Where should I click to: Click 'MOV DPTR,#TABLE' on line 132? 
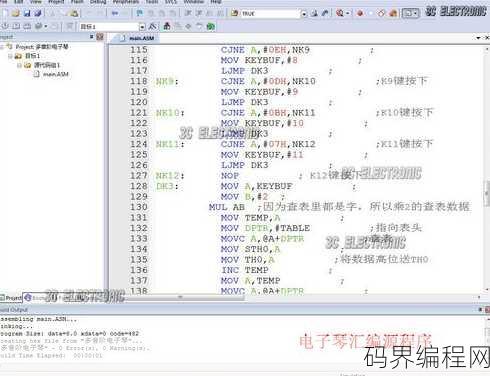(x=265, y=228)
